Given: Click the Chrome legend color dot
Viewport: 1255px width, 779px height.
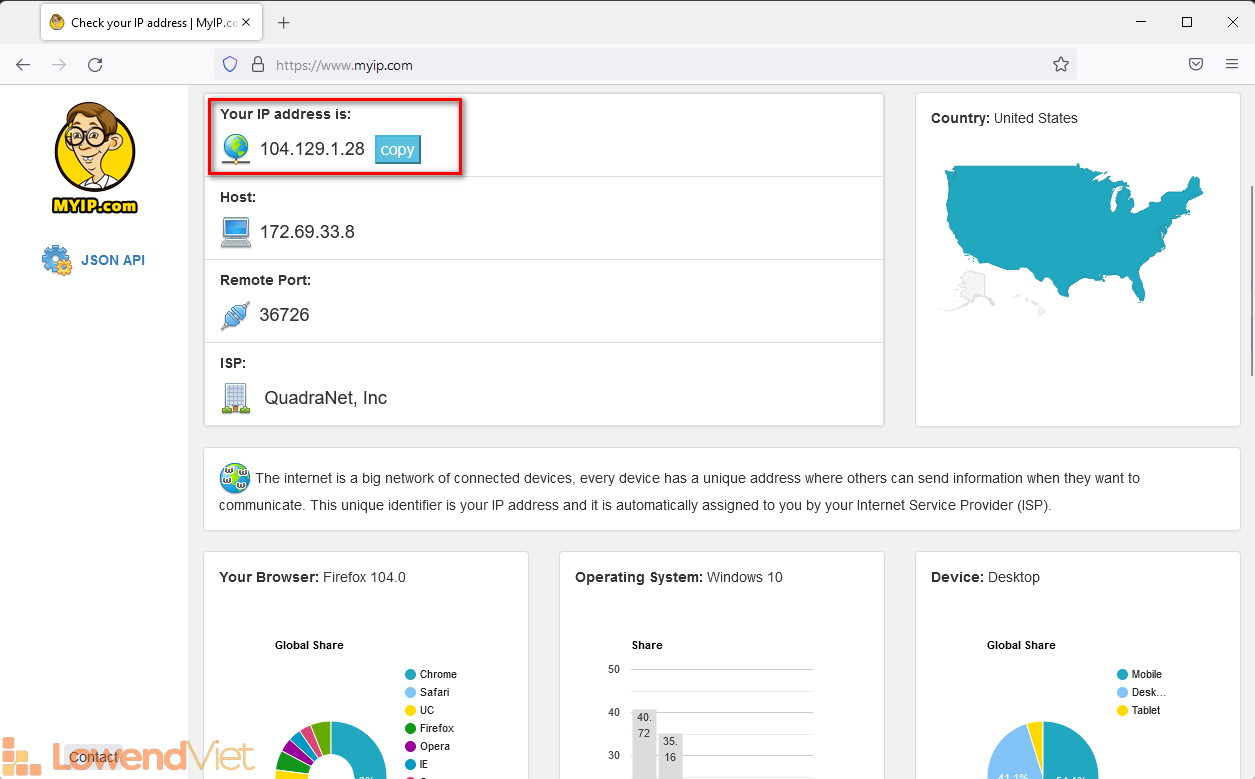Looking at the screenshot, I should tap(410, 675).
